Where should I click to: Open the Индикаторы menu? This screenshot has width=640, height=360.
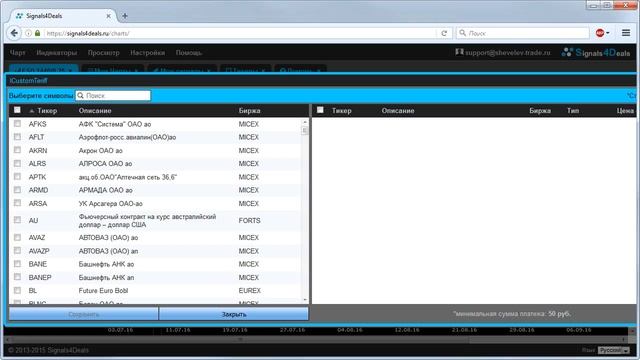click(x=56, y=53)
